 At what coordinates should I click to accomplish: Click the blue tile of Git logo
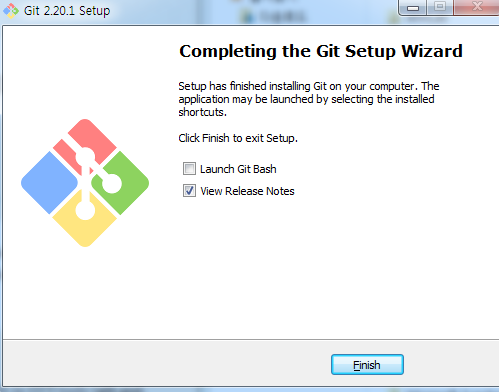[x=49, y=183]
